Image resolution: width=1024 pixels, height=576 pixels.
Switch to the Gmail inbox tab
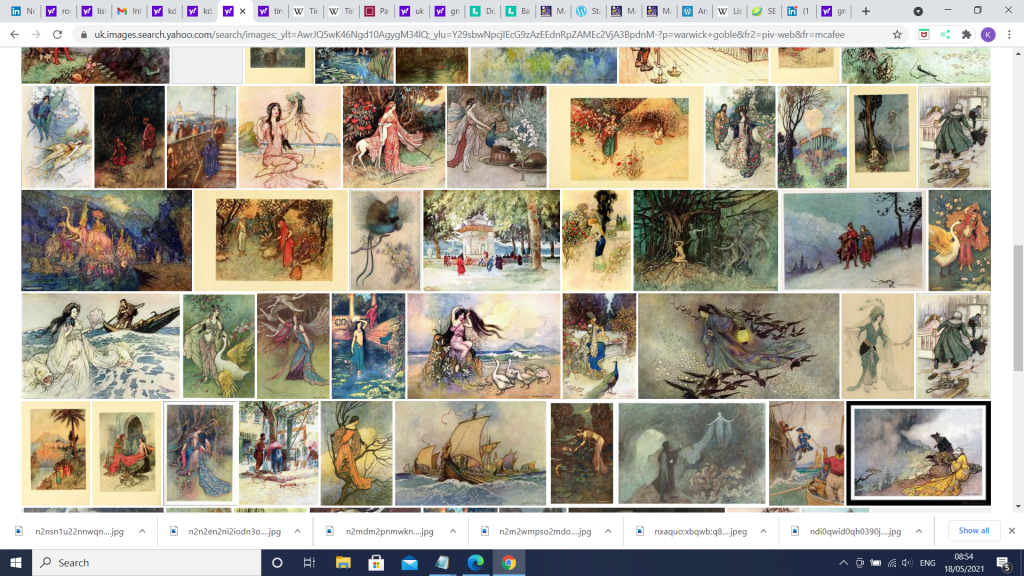tap(128, 11)
